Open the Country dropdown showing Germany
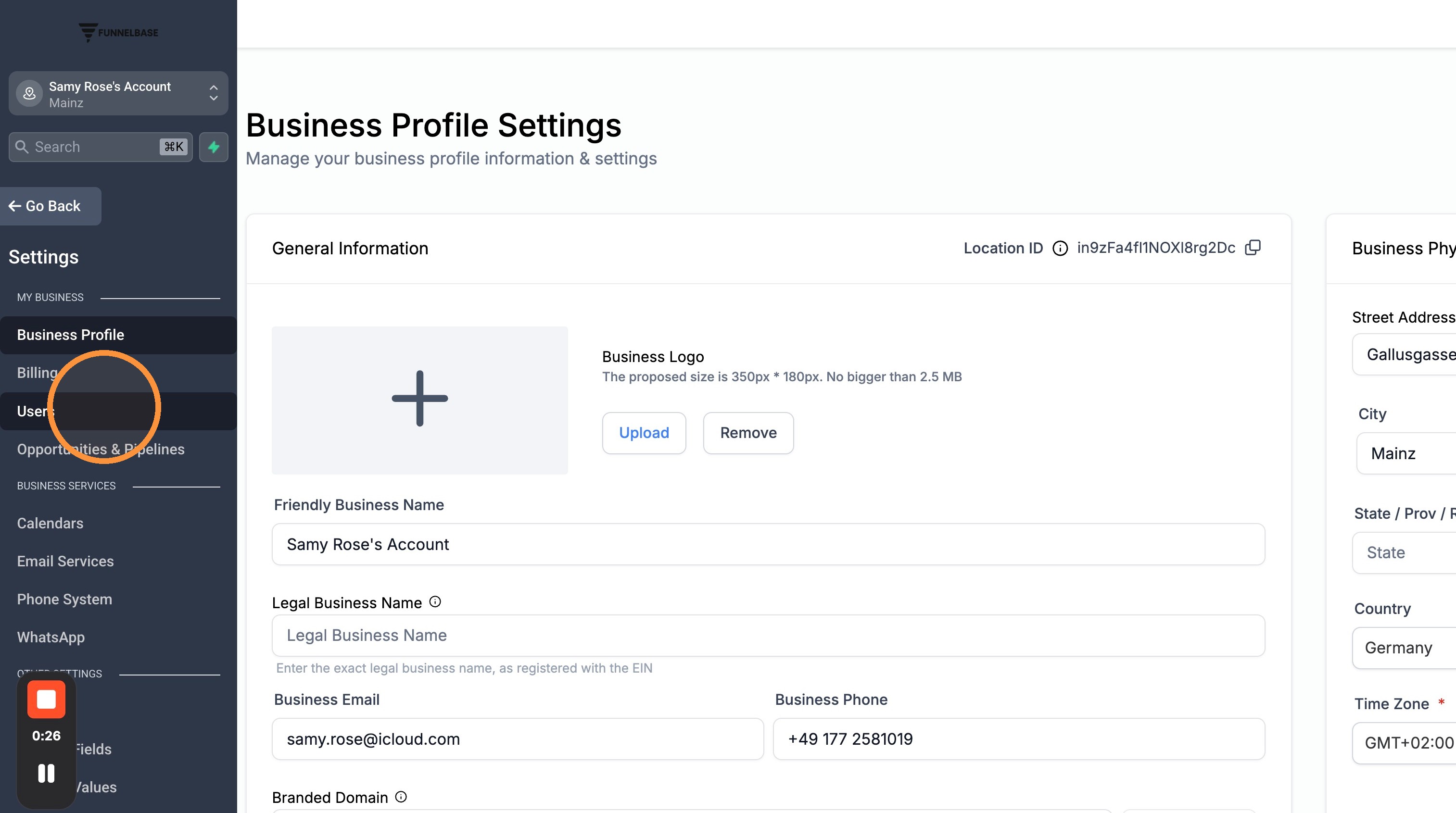The width and height of the screenshot is (1456, 813). point(1404,648)
